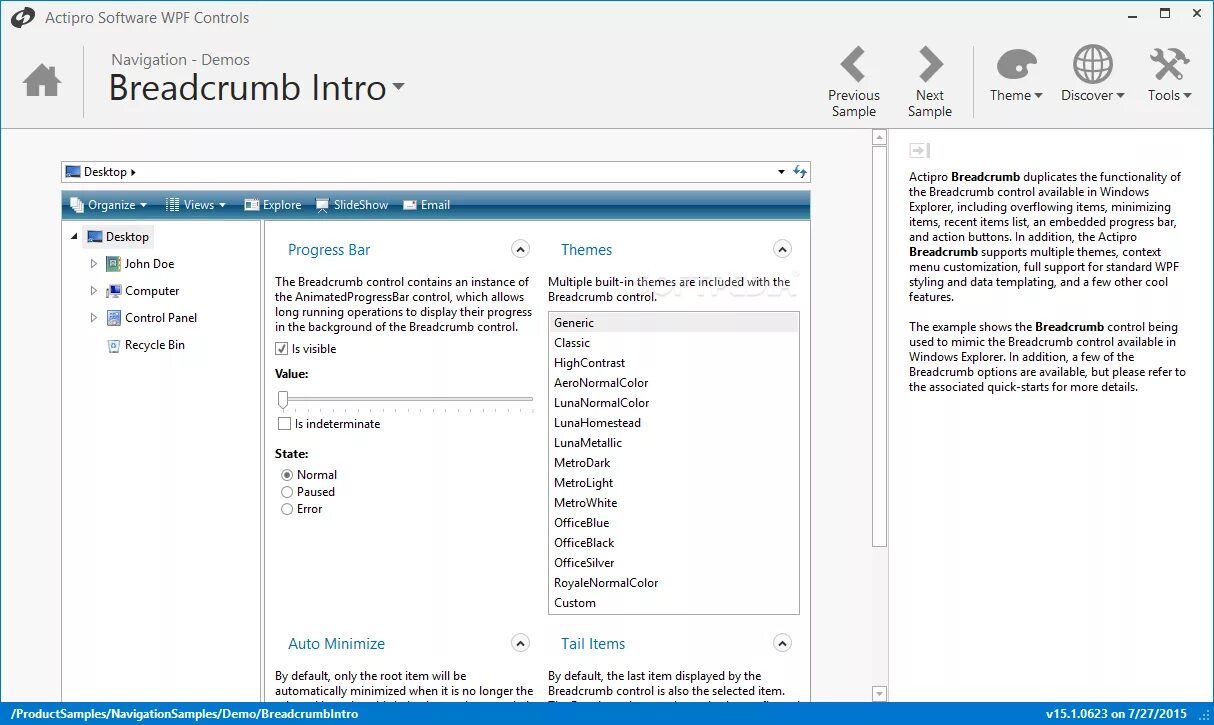Click the status bar sample path text
This screenshot has height=725, width=1214.
coord(184,714)
